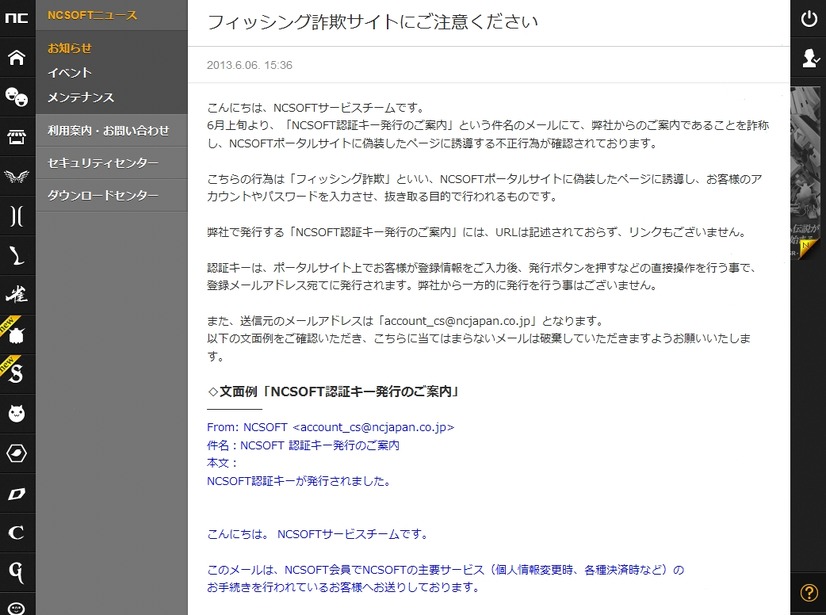Open the shop storefront icon
The height and width of the screenshot is (615, 826).
coord(17,136)
